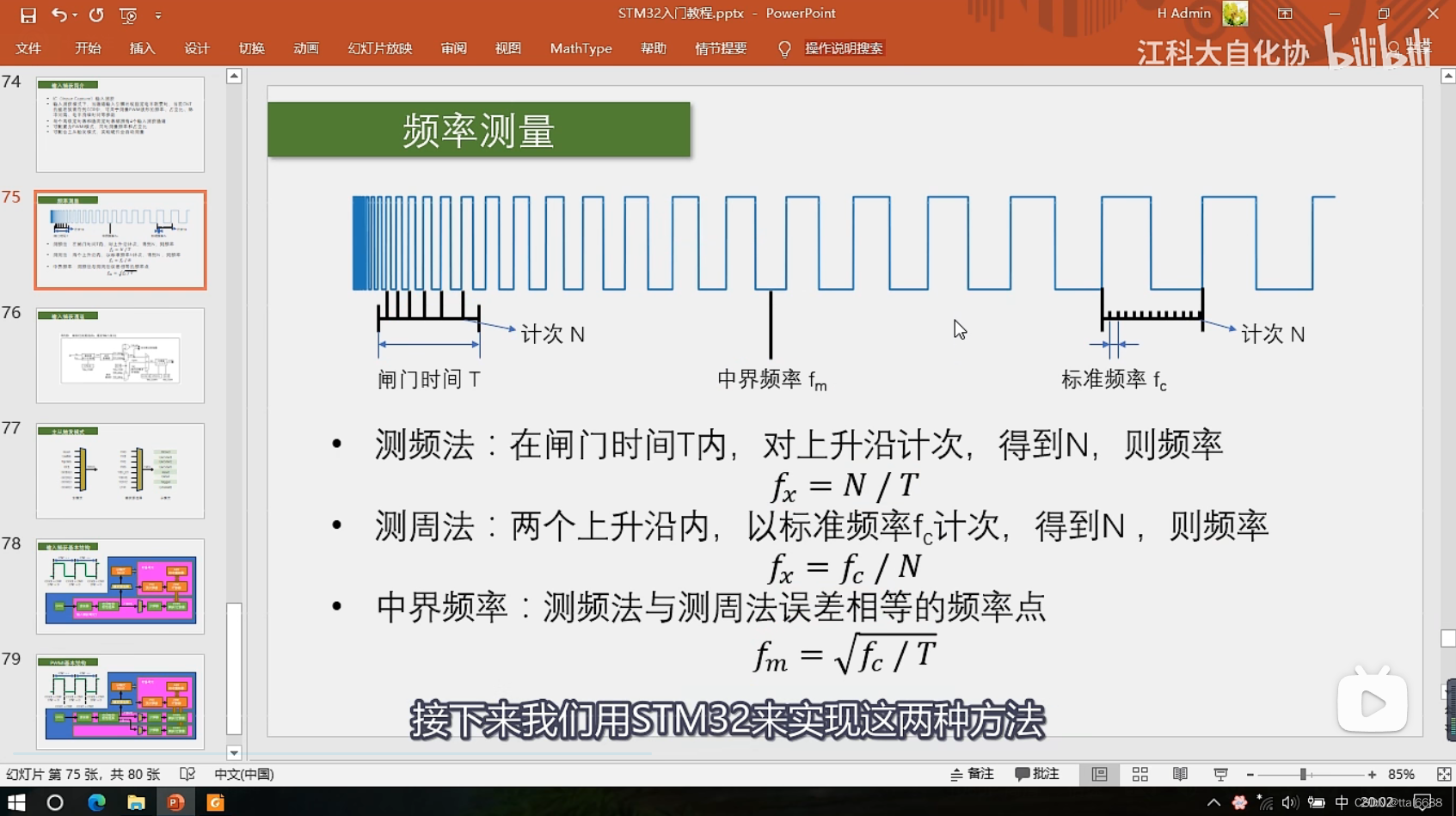Click the 闸门时间 T label on slide
1456x816 pixels.
pos(429,379)
